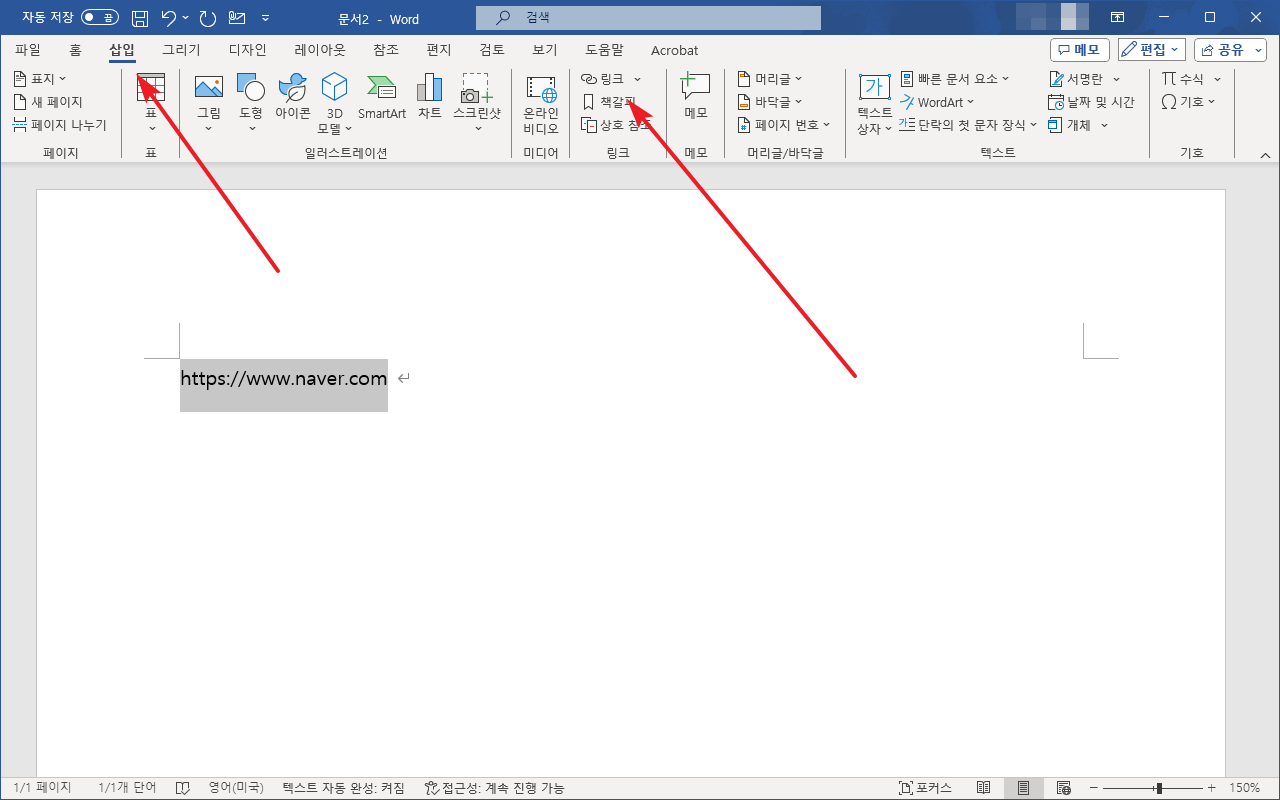Screen dimensions: 1280x800
Task: Click the zoom slider handle
Action: tap(1159, 788)
